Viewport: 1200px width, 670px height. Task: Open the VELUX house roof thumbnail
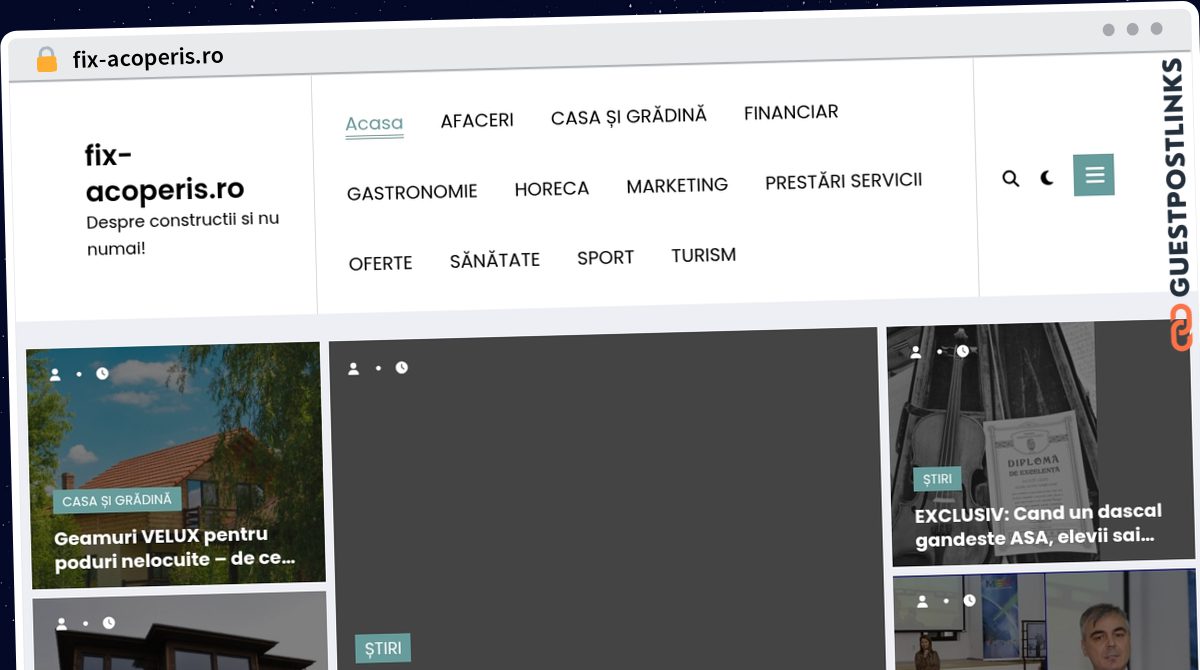click(x=176, y=464)
